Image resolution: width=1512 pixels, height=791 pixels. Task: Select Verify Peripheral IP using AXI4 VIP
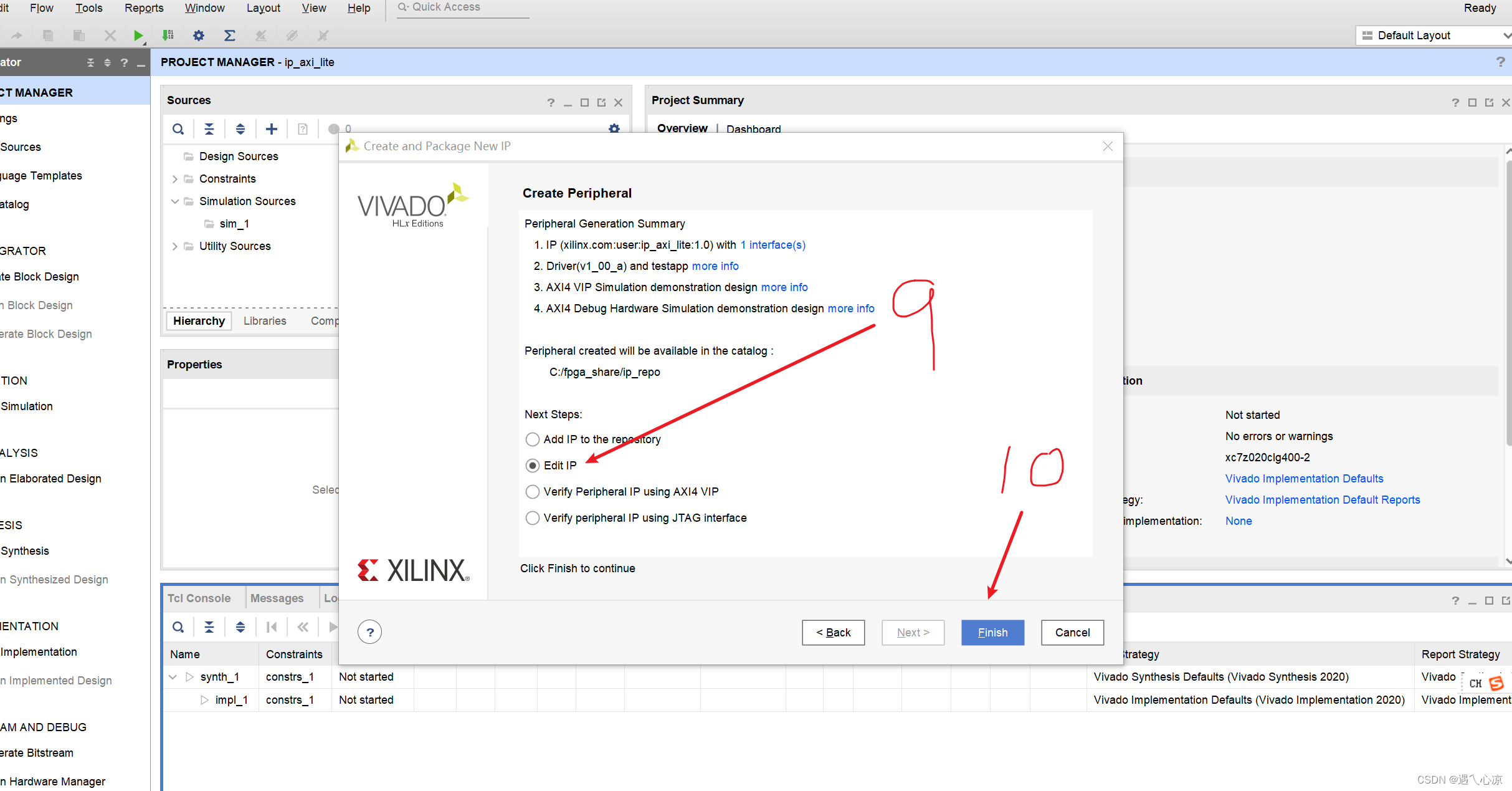click(x=531, y=491)
